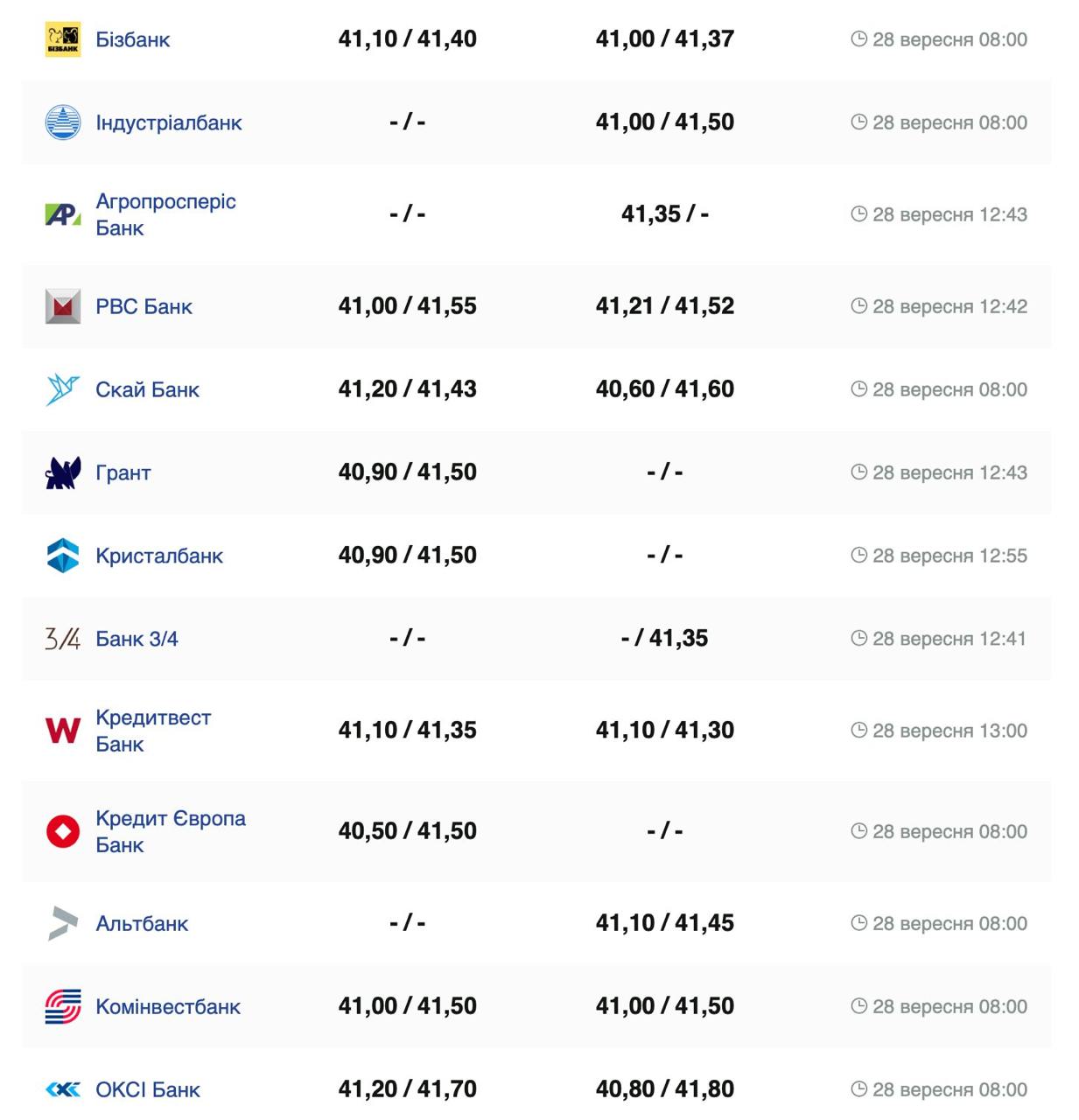
Task: Open the Бізбанк bank link
Action: tap(133, 39)
